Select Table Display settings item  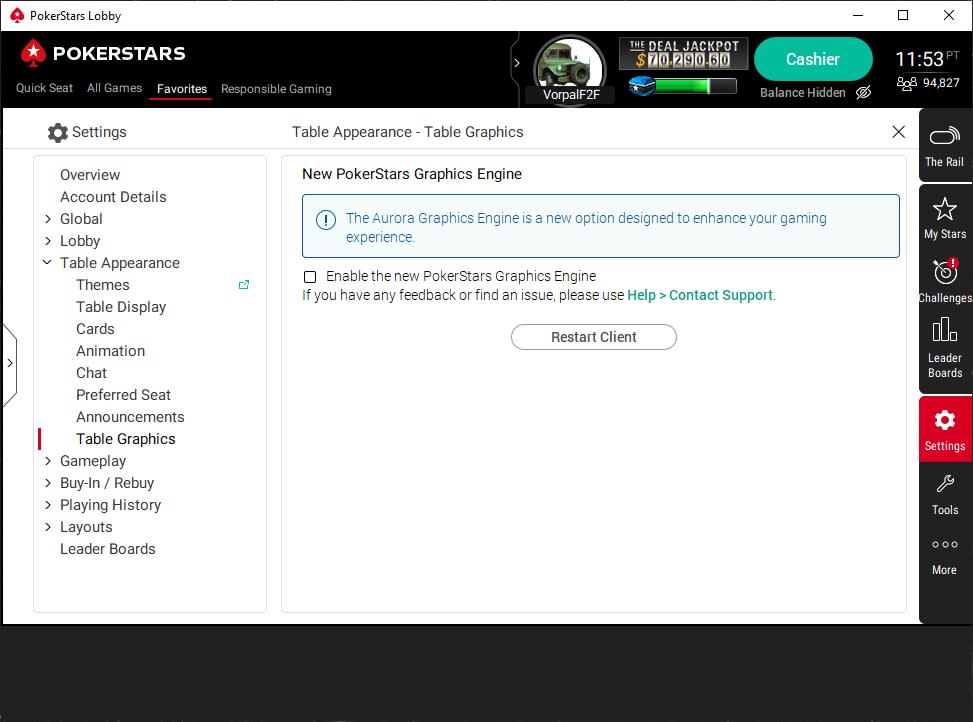(x=121, y=307)
